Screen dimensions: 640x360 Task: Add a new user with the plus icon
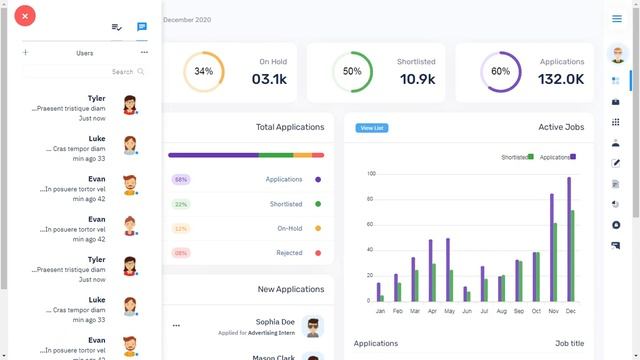point(25,52)
